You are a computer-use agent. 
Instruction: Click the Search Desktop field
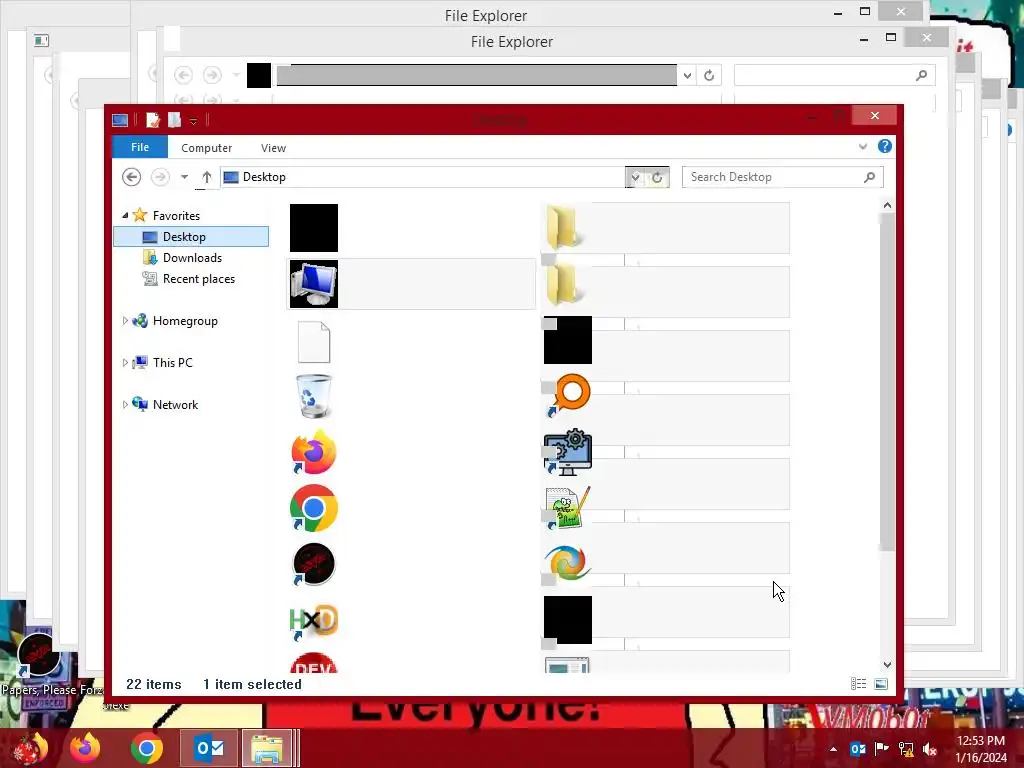pos(782,177)
